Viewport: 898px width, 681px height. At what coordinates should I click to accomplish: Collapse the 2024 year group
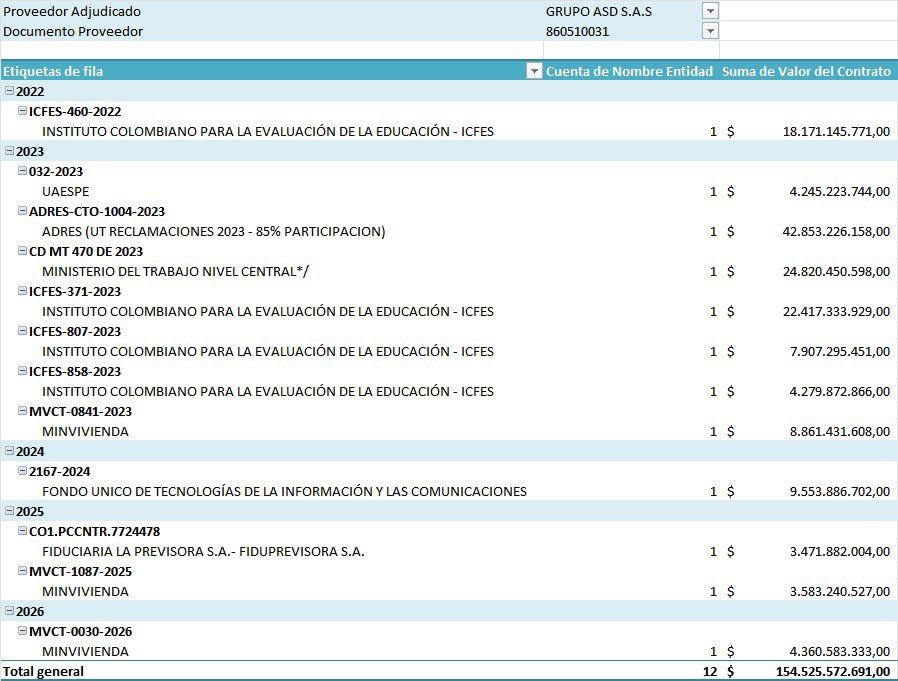coord(9,451)
